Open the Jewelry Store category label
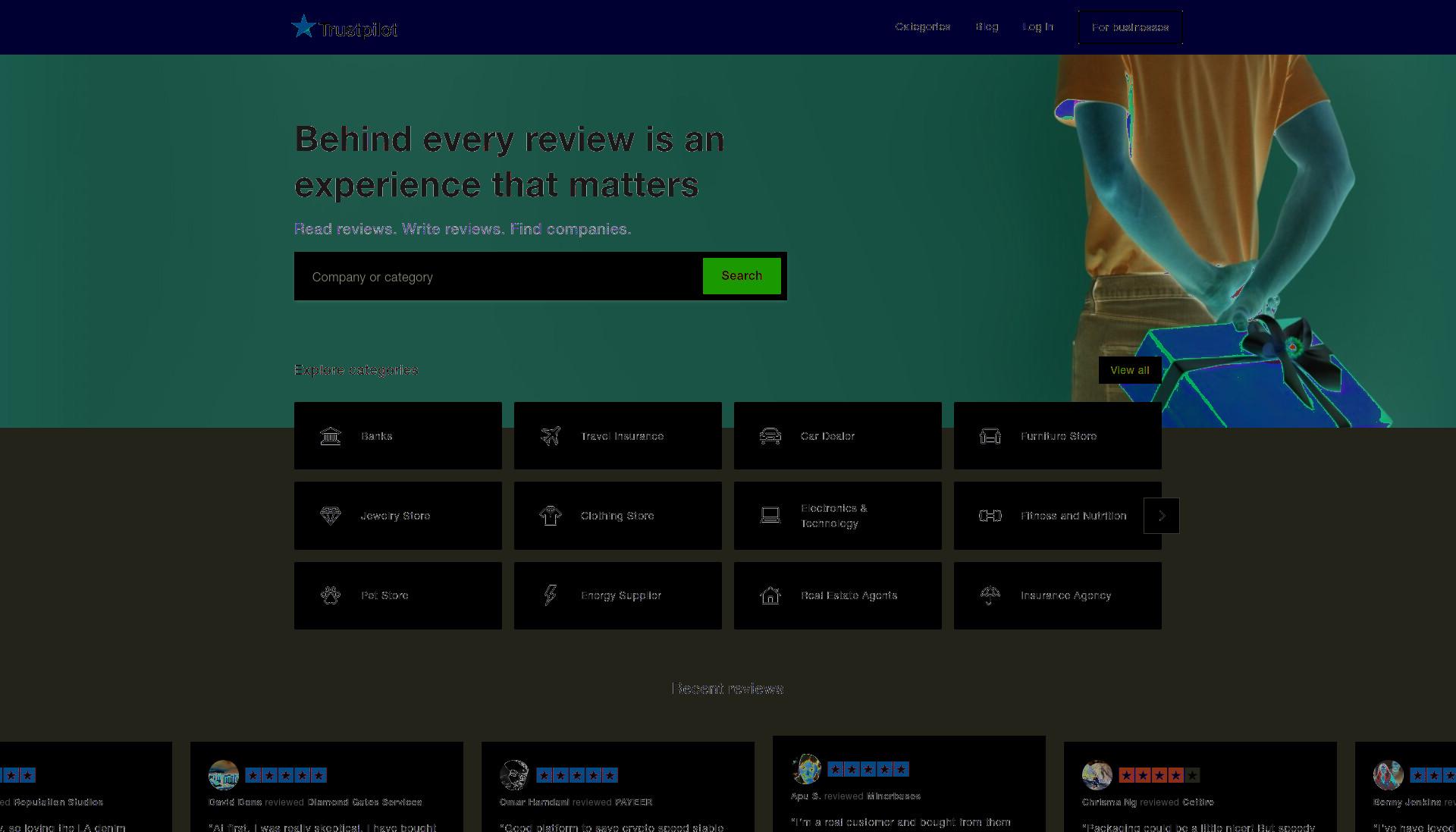 (395, 516)
